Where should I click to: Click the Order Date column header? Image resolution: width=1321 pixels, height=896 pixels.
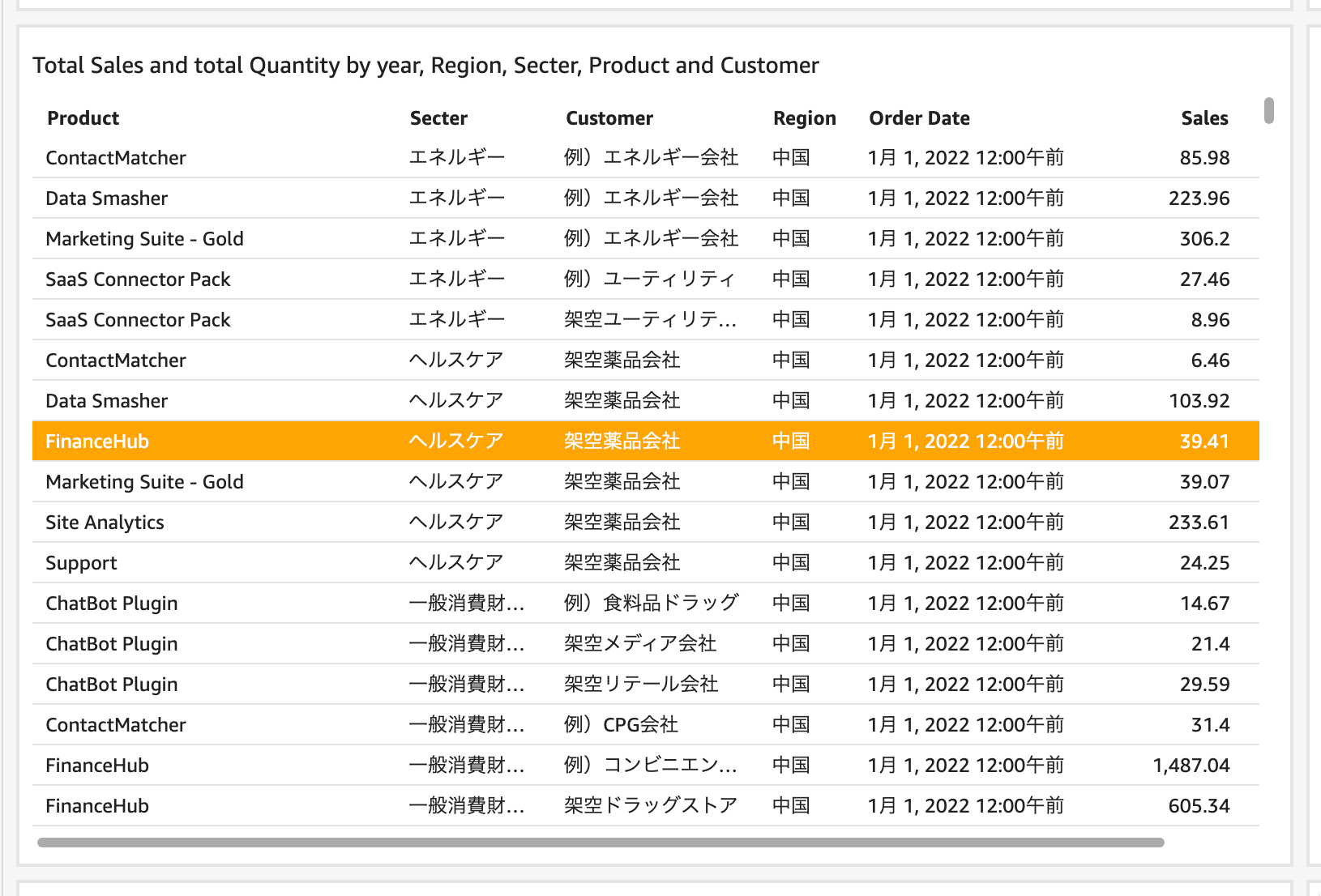coord(919,117)
